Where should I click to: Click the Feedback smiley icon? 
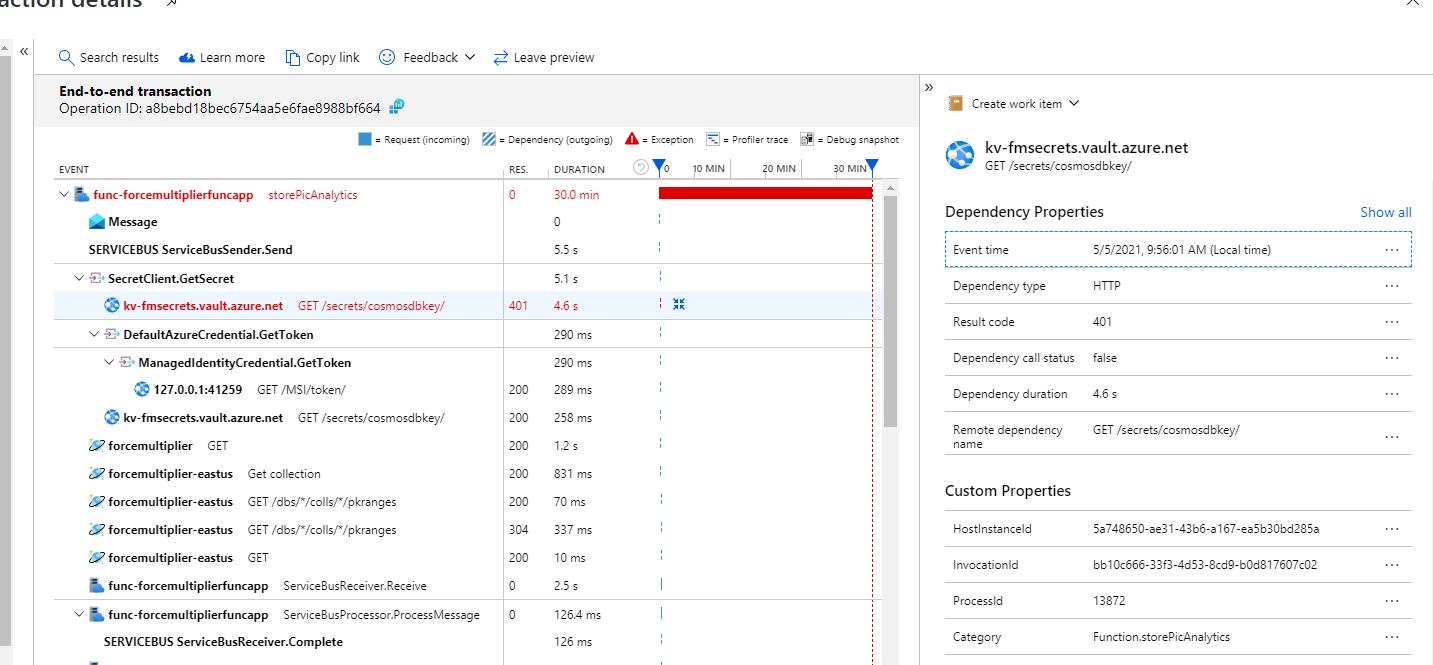[386, 57]
